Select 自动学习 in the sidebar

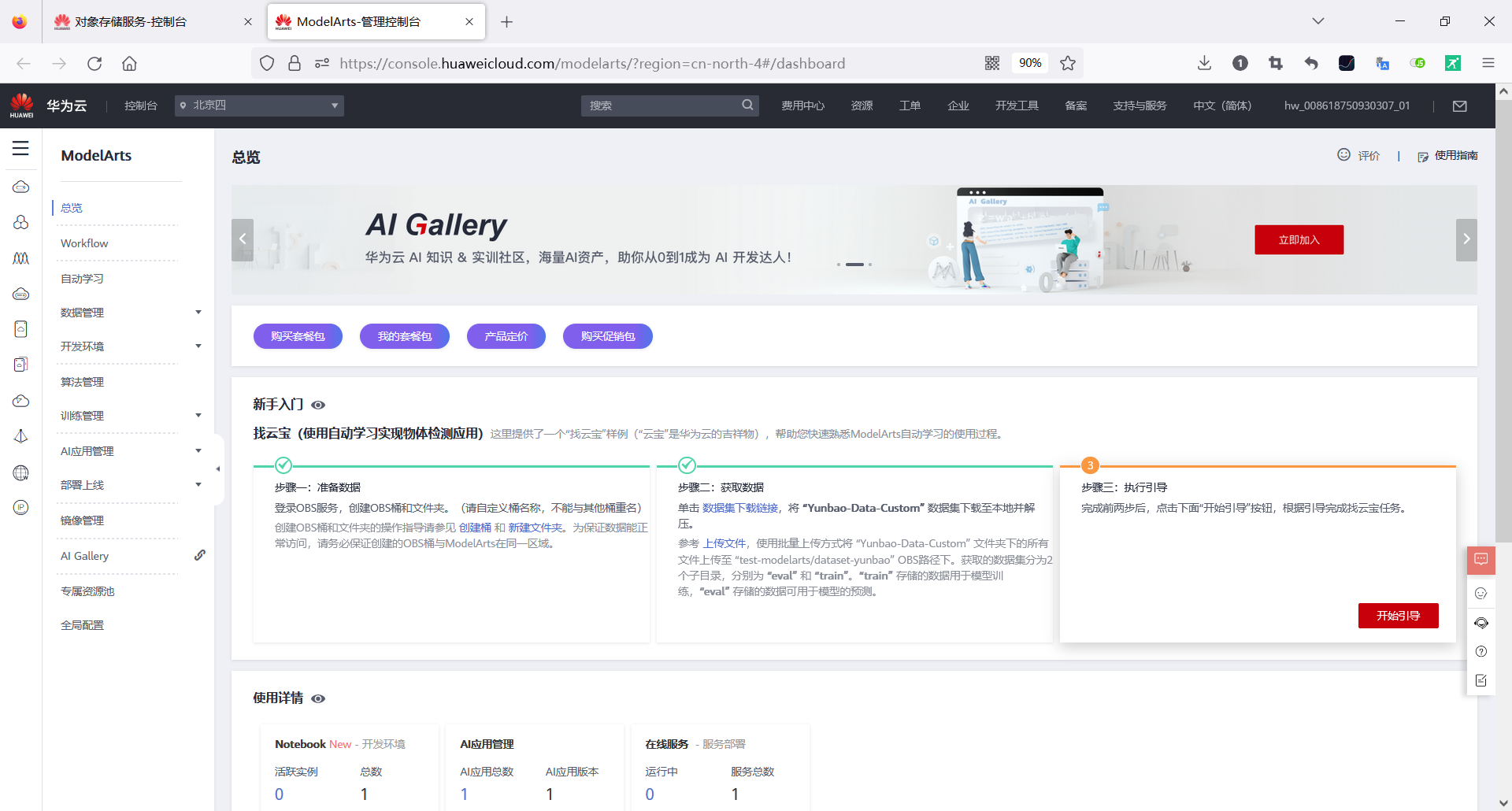82,279
